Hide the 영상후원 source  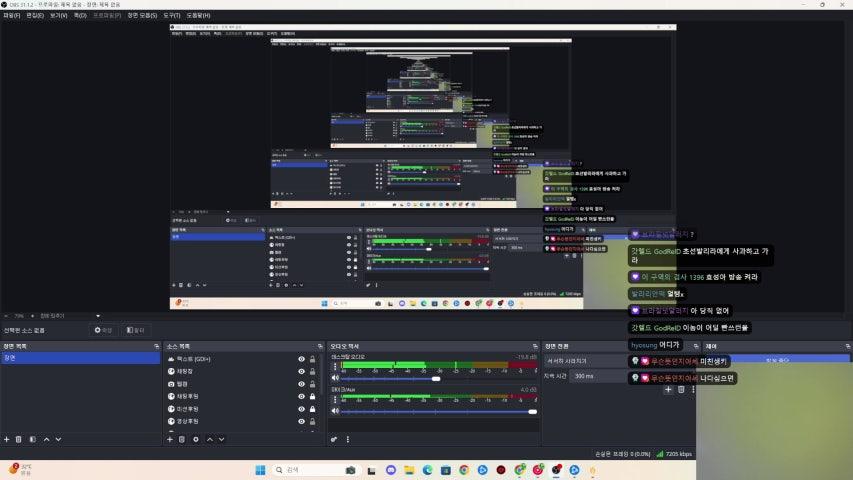[x=301, y=421]
